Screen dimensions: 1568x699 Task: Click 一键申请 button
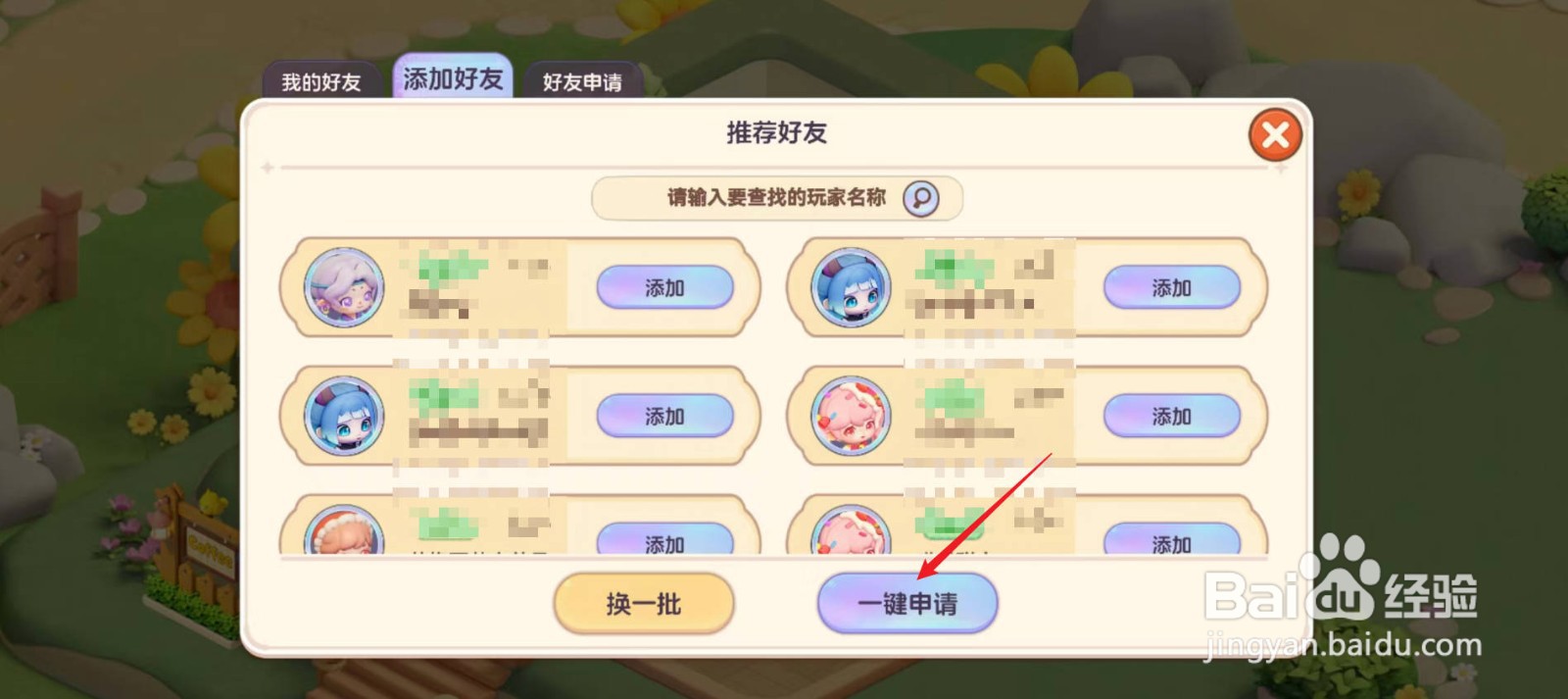pos(907,603)
